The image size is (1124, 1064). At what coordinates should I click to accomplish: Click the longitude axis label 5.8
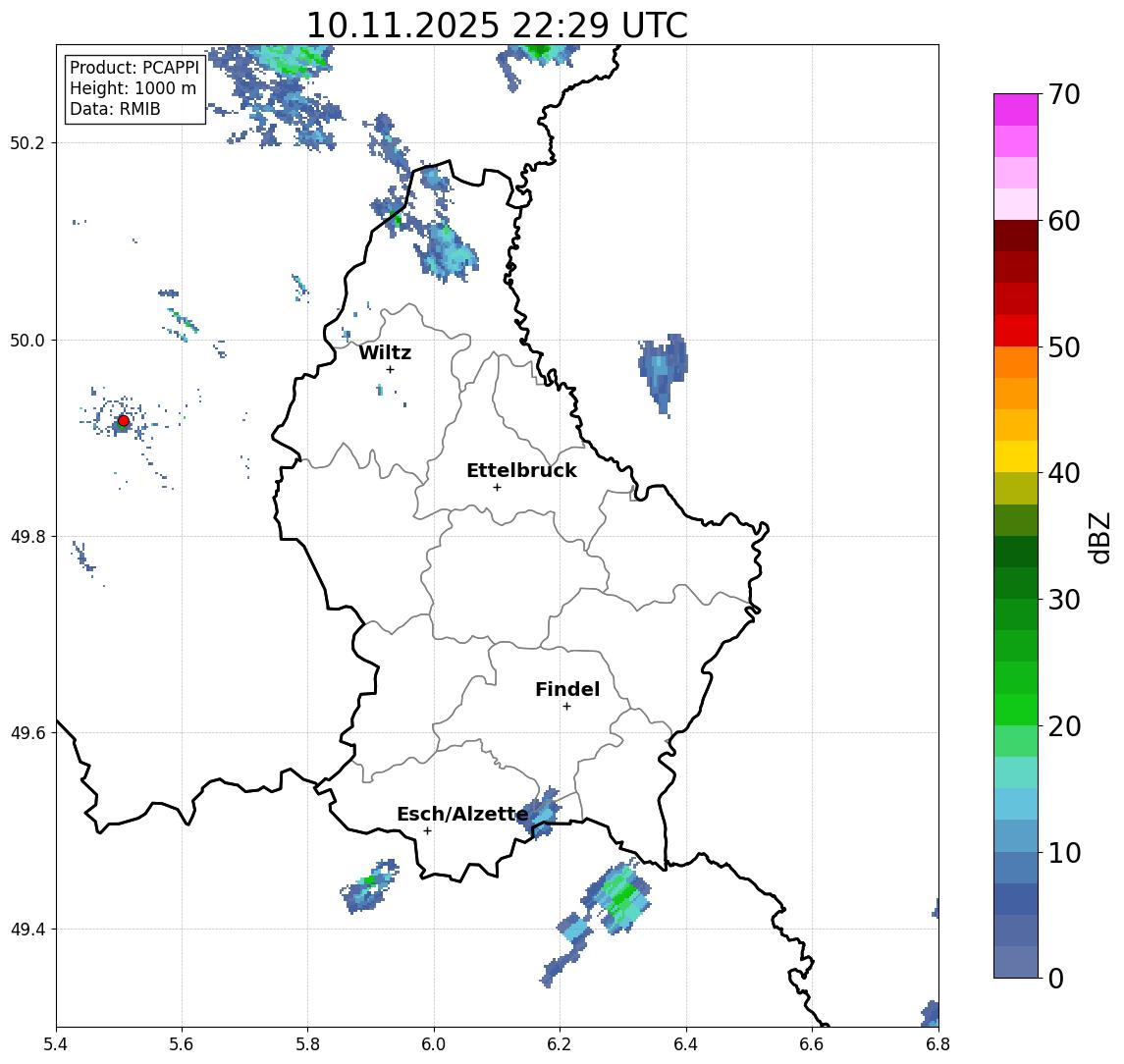click(307, 1044)
